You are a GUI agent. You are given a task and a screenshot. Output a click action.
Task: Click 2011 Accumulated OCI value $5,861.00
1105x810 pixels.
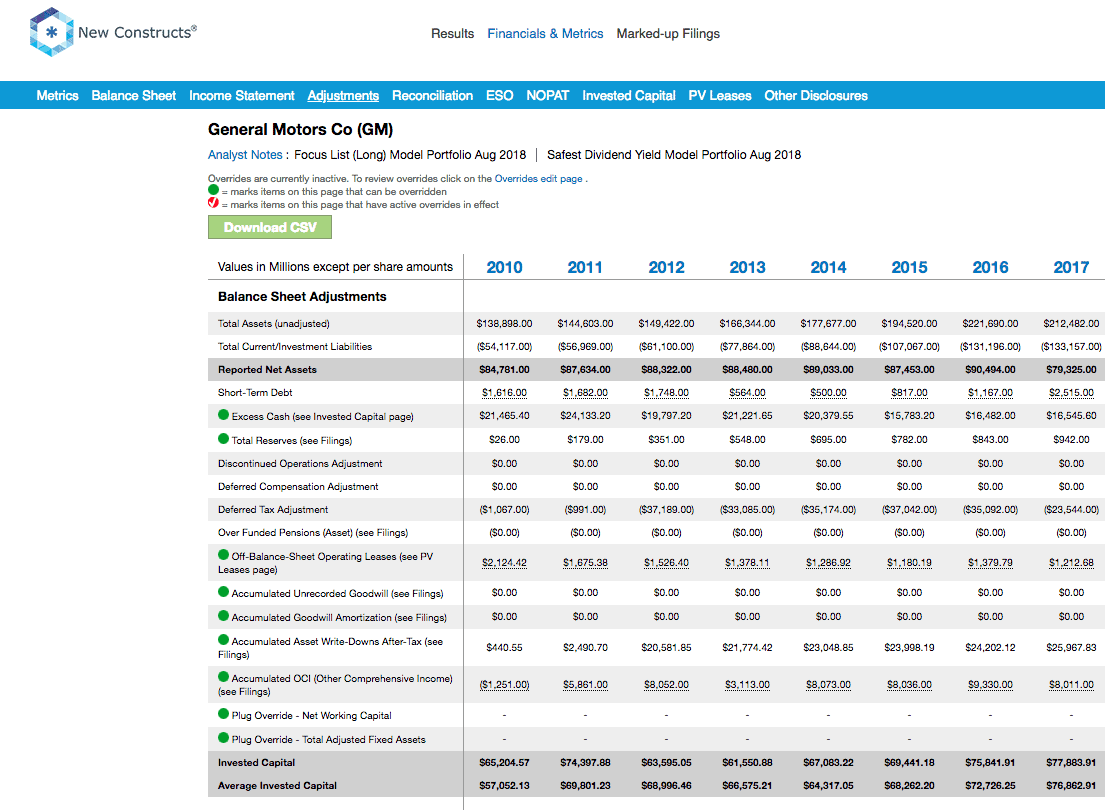(585, 685)
